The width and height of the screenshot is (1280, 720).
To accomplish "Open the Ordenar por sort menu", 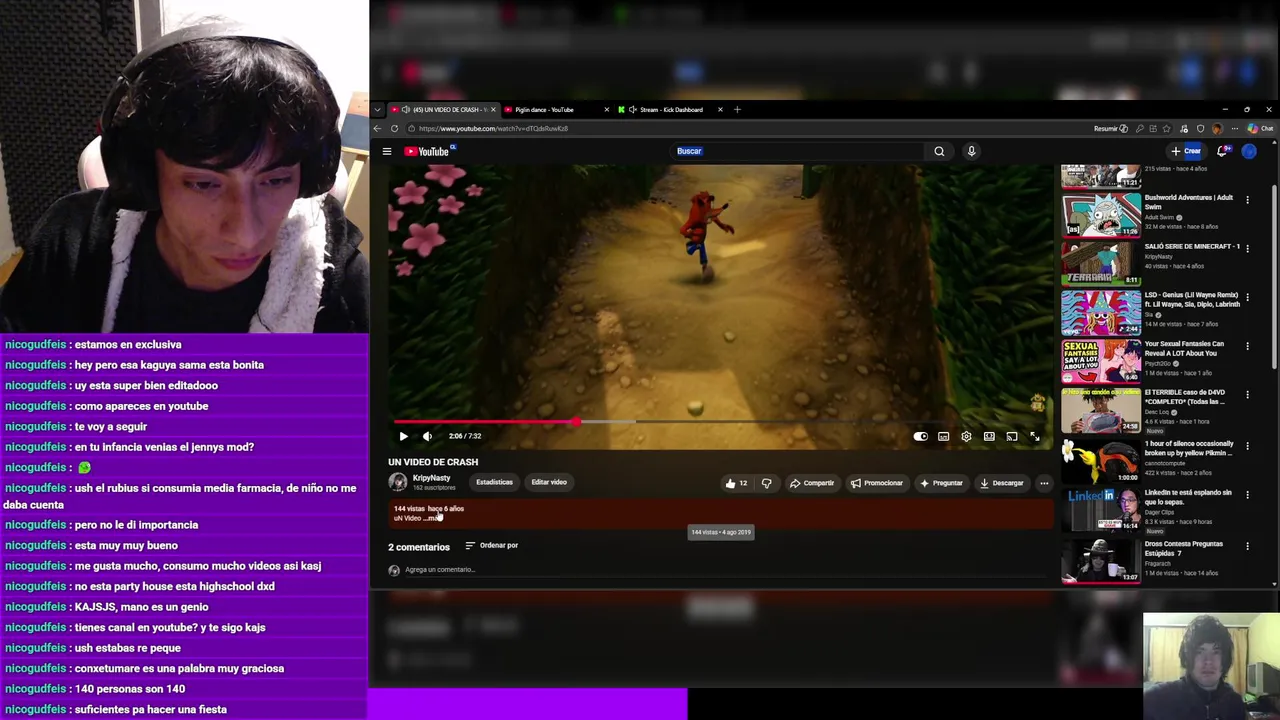I will [x=492, y=545].
